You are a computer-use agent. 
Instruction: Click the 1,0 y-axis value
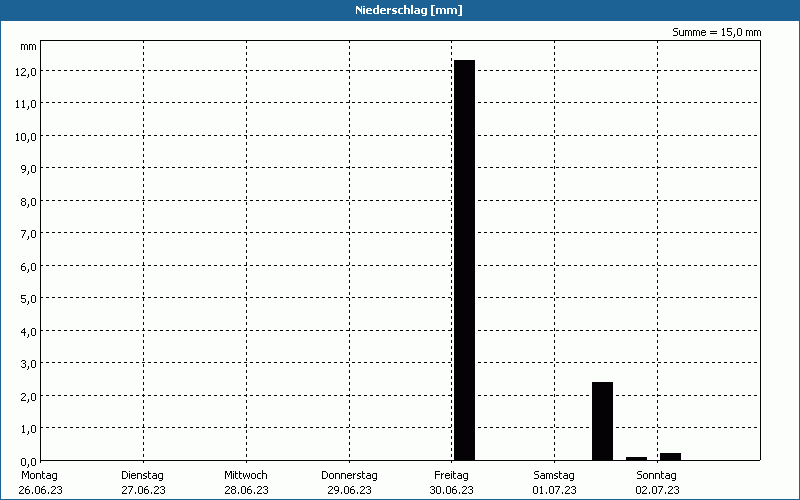[x=28, y=429]
